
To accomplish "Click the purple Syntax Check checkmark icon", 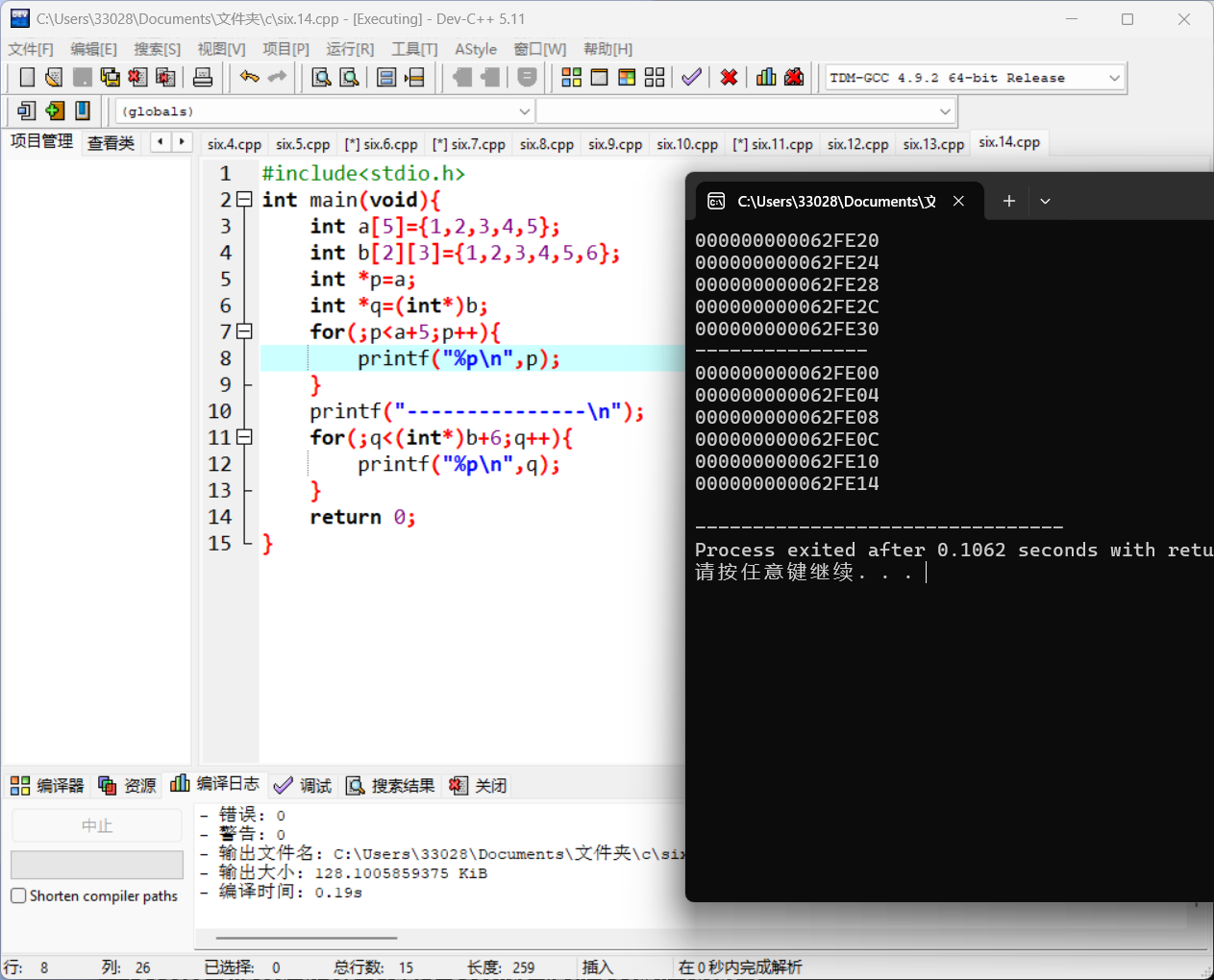I will click(x=691, y=78).
